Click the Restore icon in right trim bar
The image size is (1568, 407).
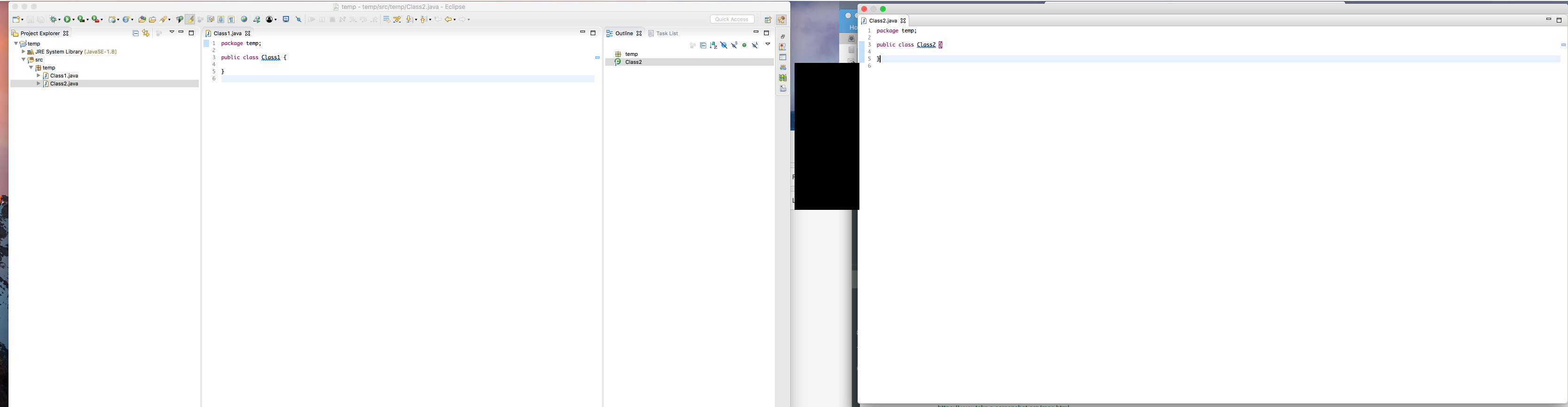click(x=783, y=37)
